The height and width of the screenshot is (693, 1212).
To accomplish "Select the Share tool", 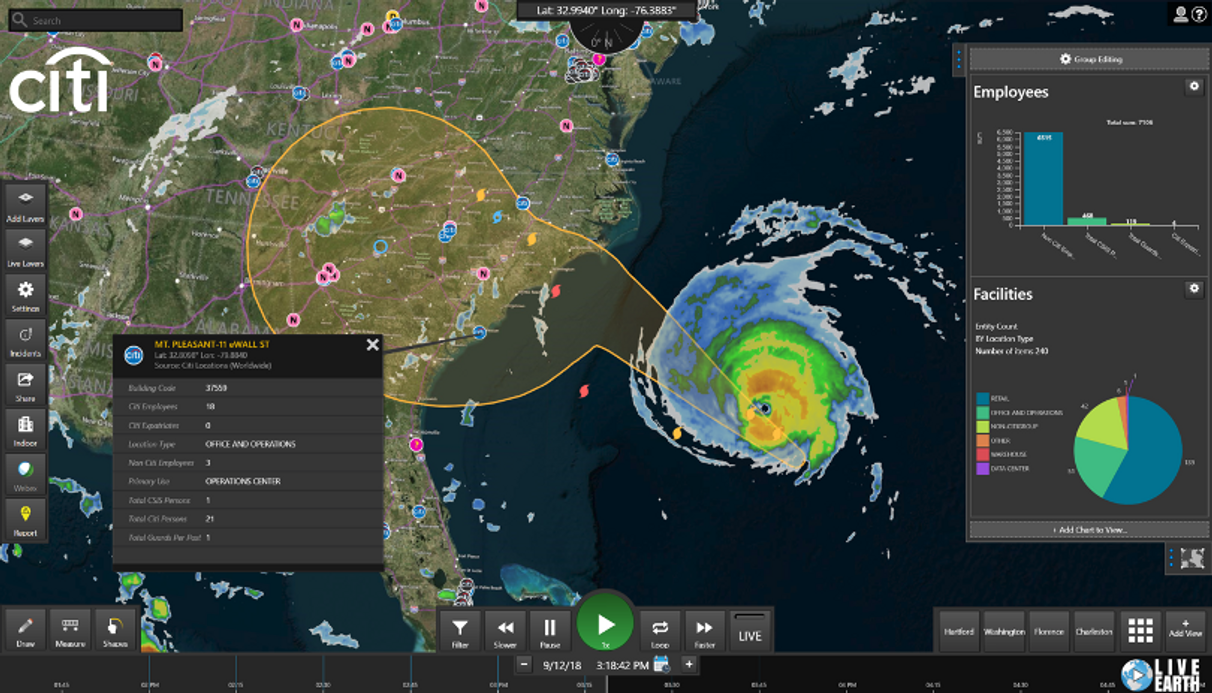I will click(24, 384).
